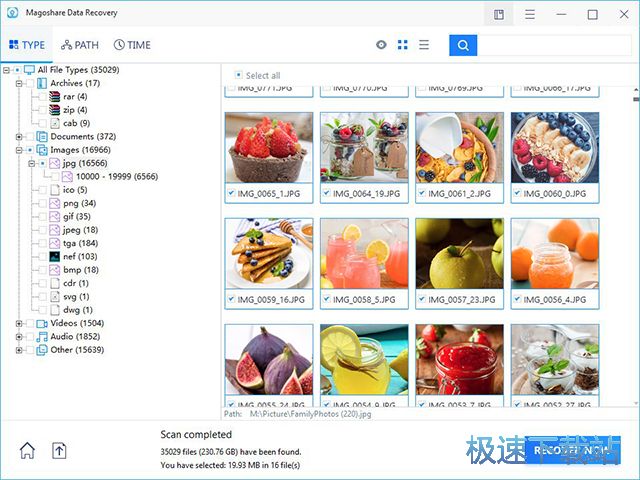Viewport: 640px width, 480px height.
Task: Click the cdr (1) tree item
Action: click(x=76, y=283)
